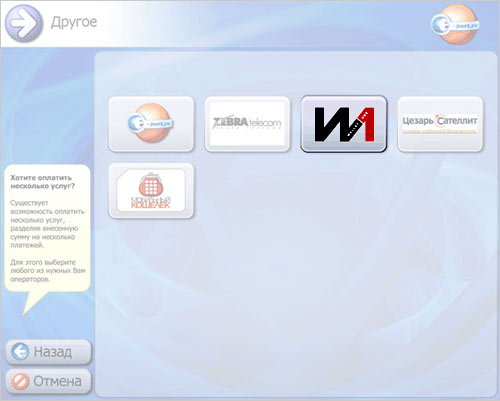This screenshot has width=500, height=401.
Task: Go back with the Назад button
Action: (x=48, y=352)
